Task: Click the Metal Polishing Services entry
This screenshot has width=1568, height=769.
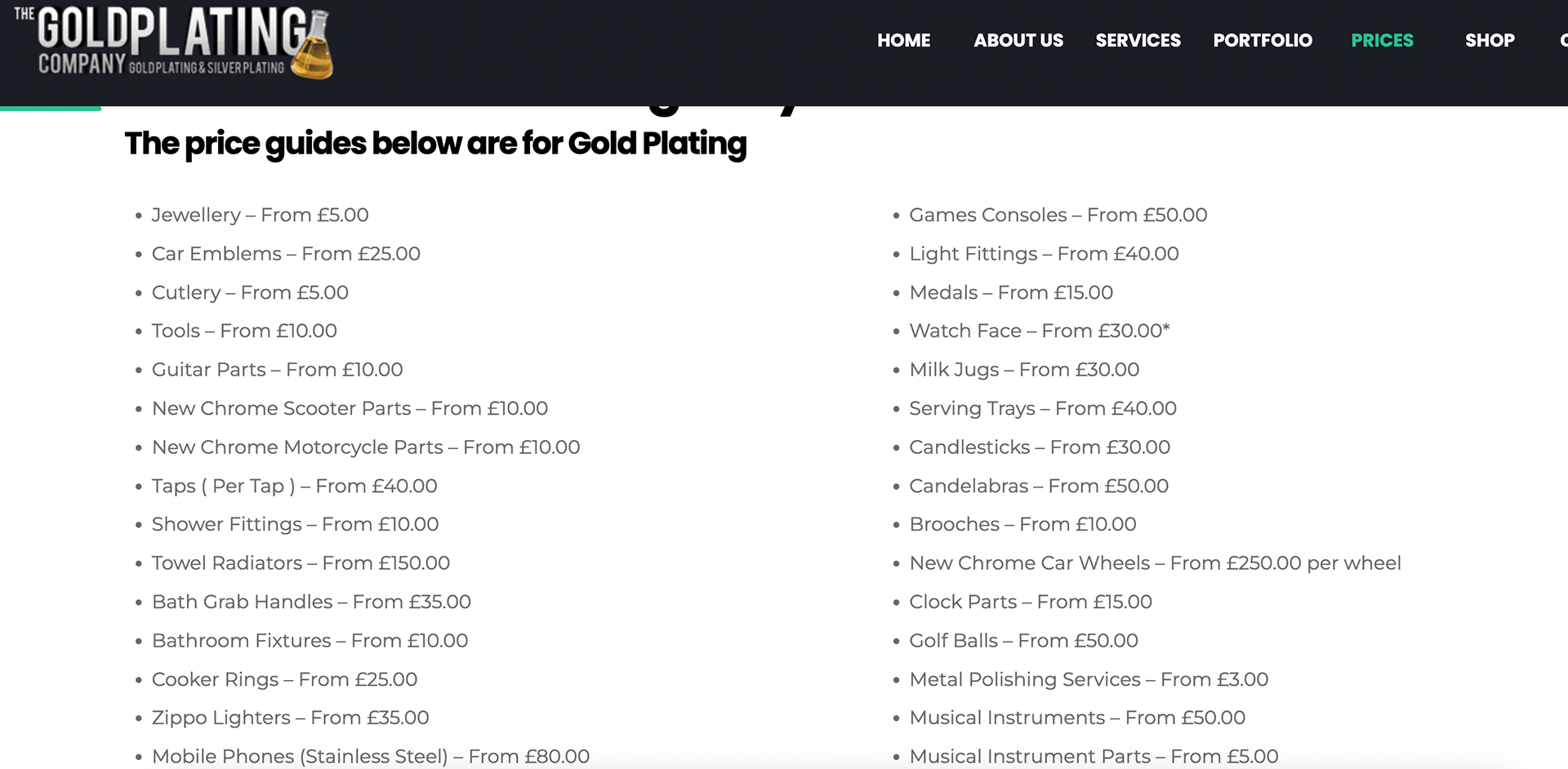Action: pyautogui.click(x=1089, y=679)
